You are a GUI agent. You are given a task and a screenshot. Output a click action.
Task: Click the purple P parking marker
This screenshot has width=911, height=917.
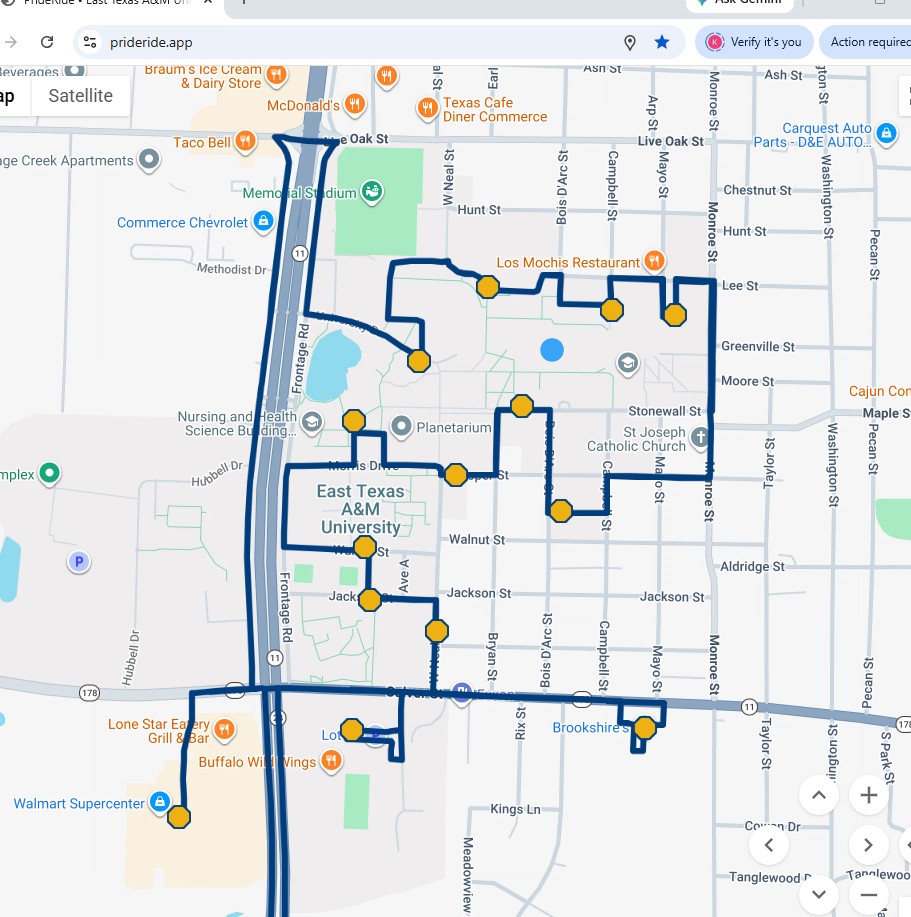tap(79, 562)
